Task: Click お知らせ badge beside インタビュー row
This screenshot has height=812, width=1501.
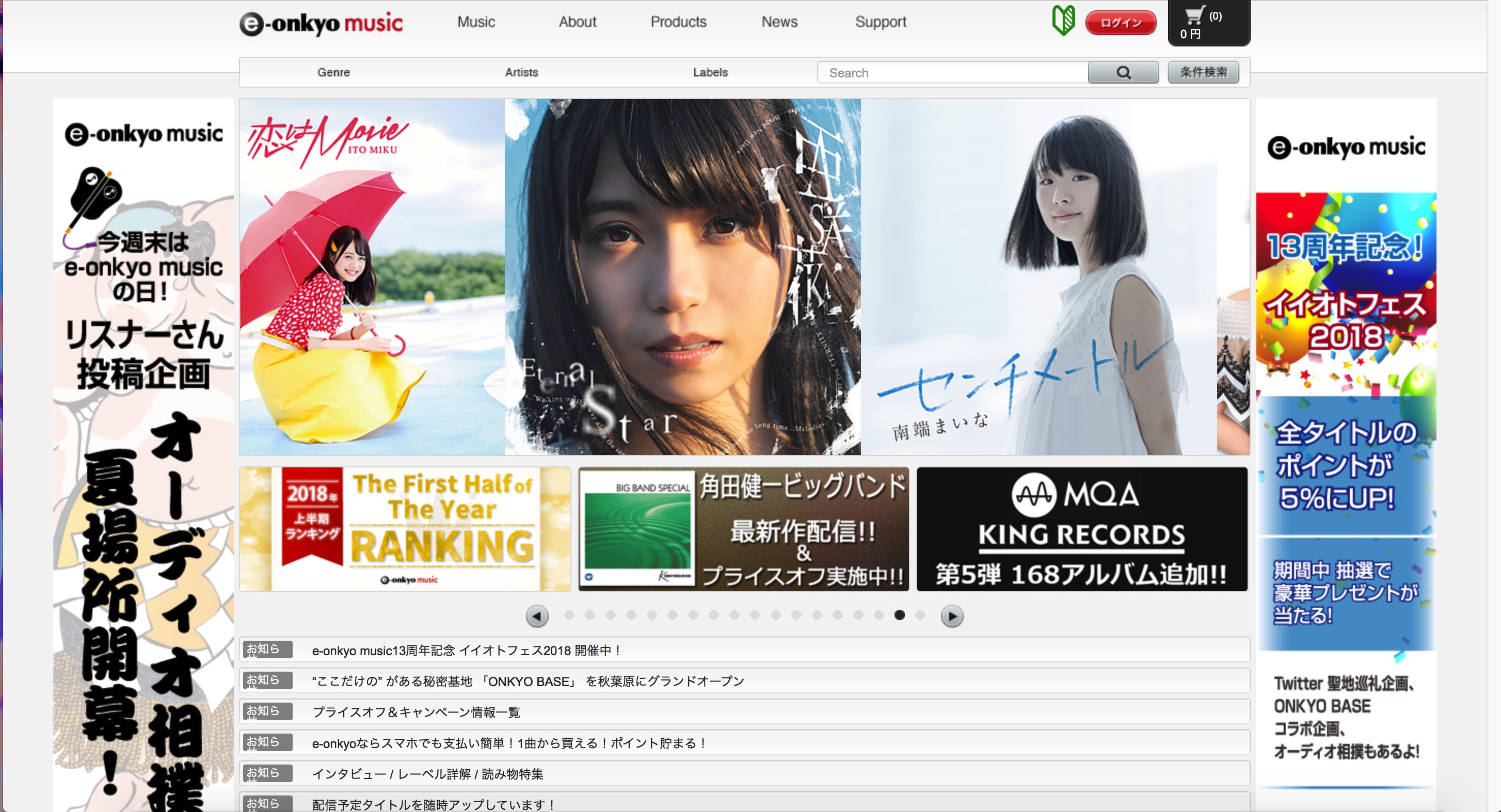Action: point(267,773)
